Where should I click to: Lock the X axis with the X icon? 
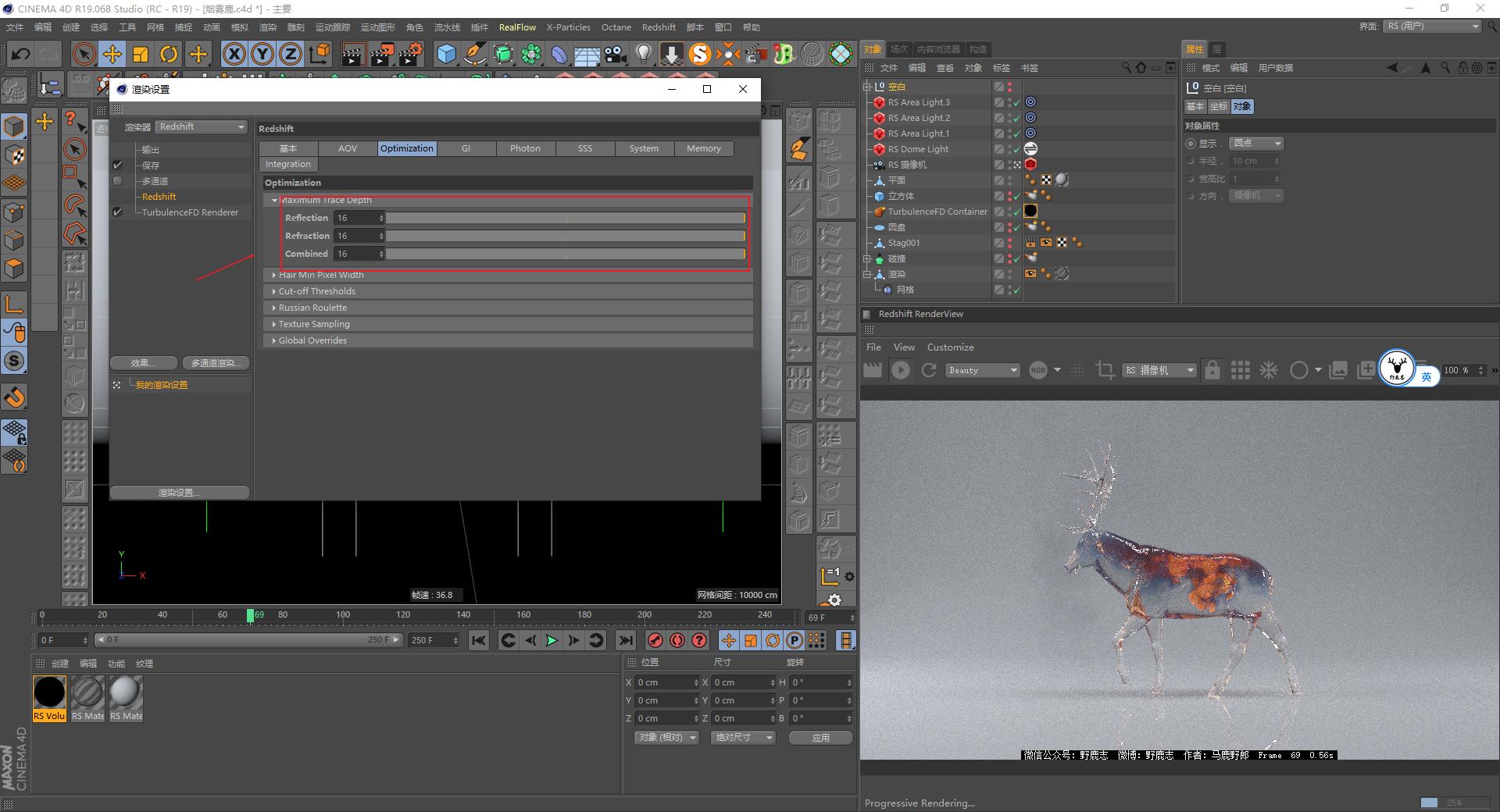(234, 54)
